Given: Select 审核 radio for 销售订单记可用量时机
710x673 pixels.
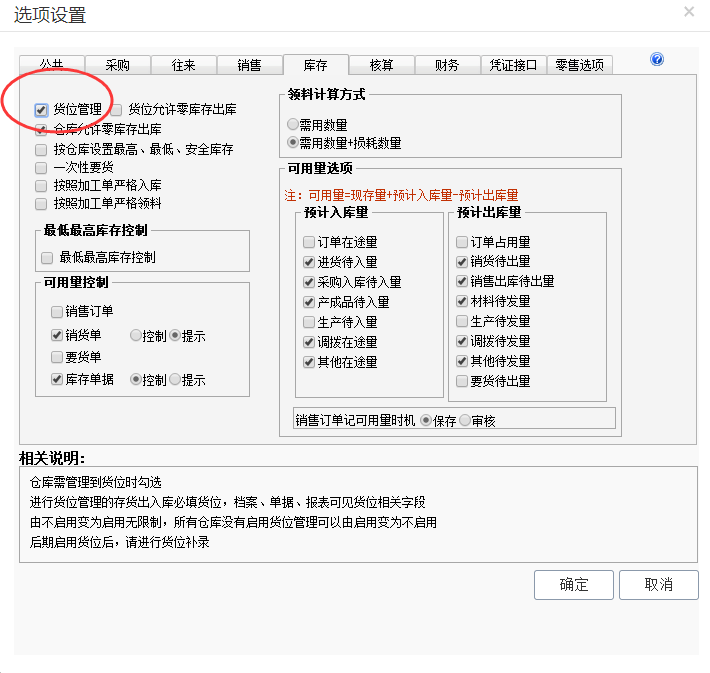Looking at the screenshot, I should tap(465, 420).
